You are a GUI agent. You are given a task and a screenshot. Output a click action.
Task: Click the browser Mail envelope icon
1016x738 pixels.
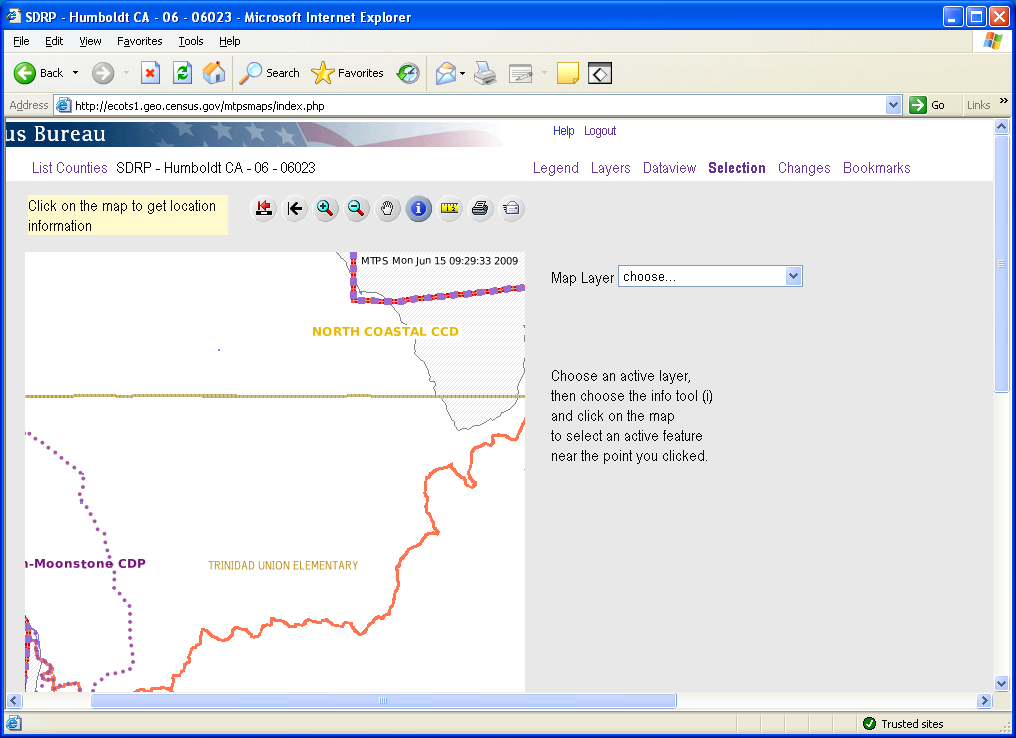[446, 73]
